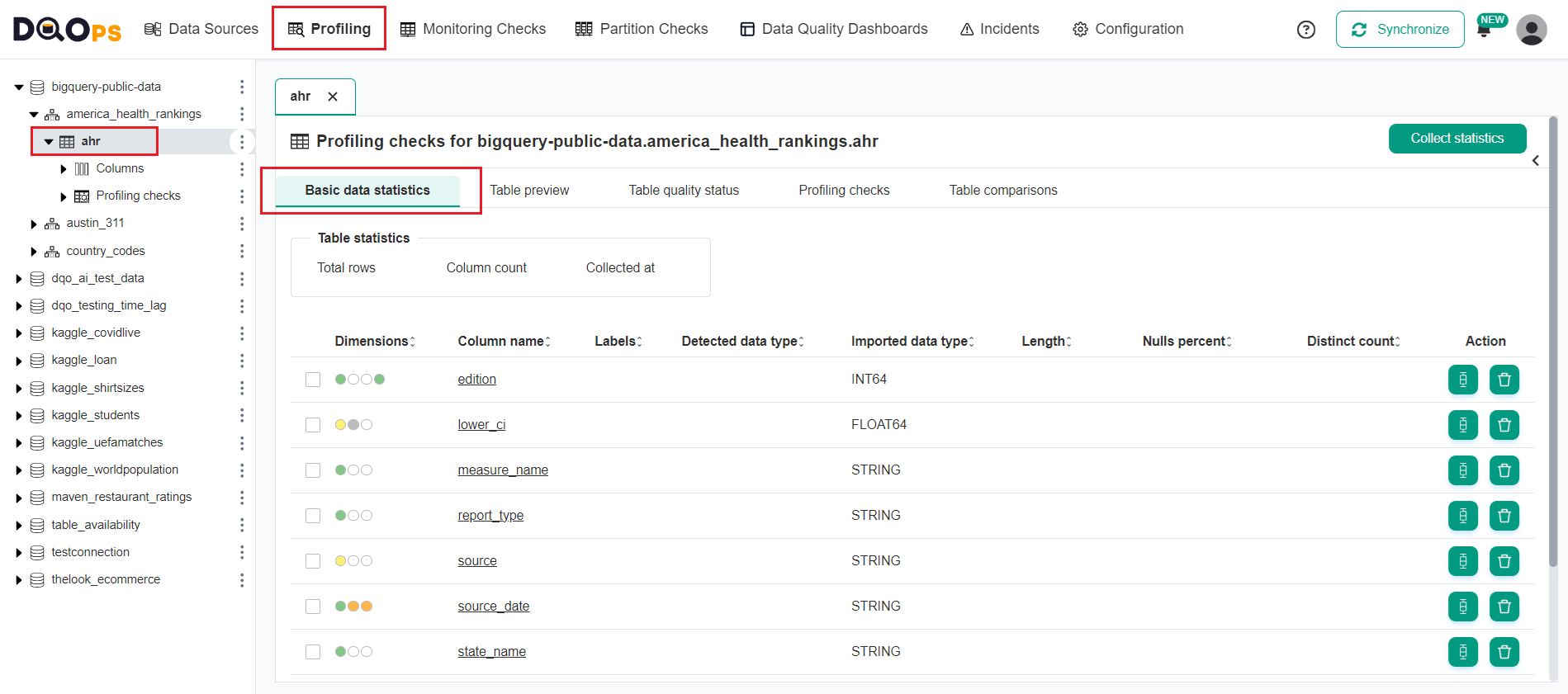This screenshot has height=694, width=1568.
Task: Click the lower_ci row dimension circles
Action: [353, 425]
